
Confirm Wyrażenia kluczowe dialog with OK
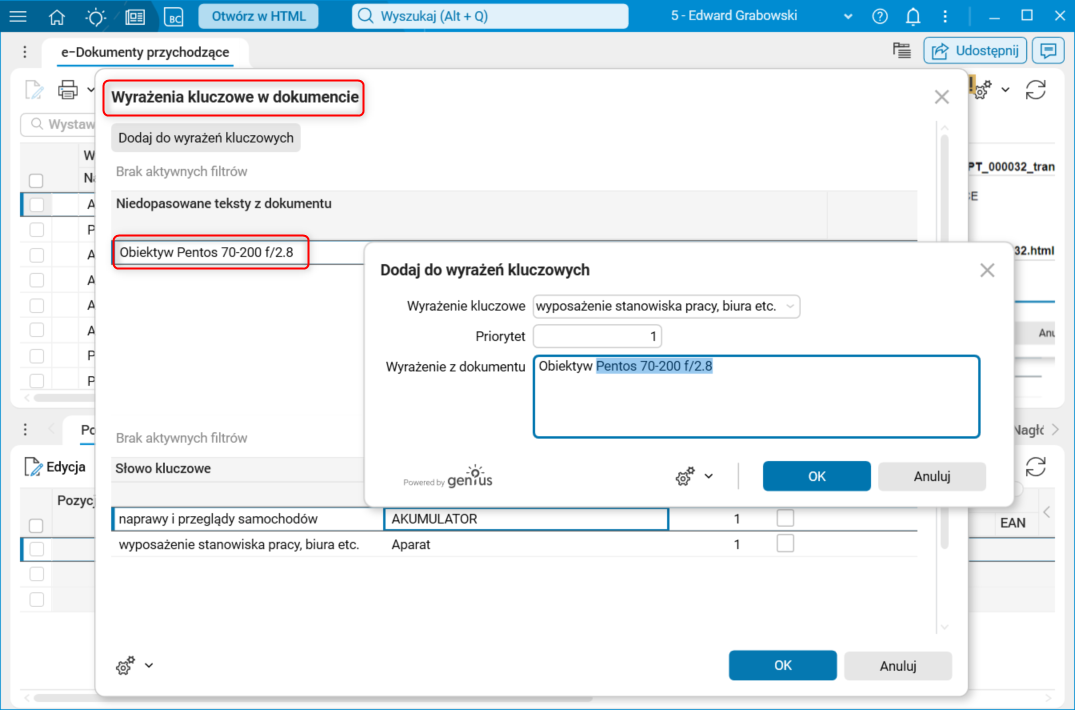coord(782,665)
